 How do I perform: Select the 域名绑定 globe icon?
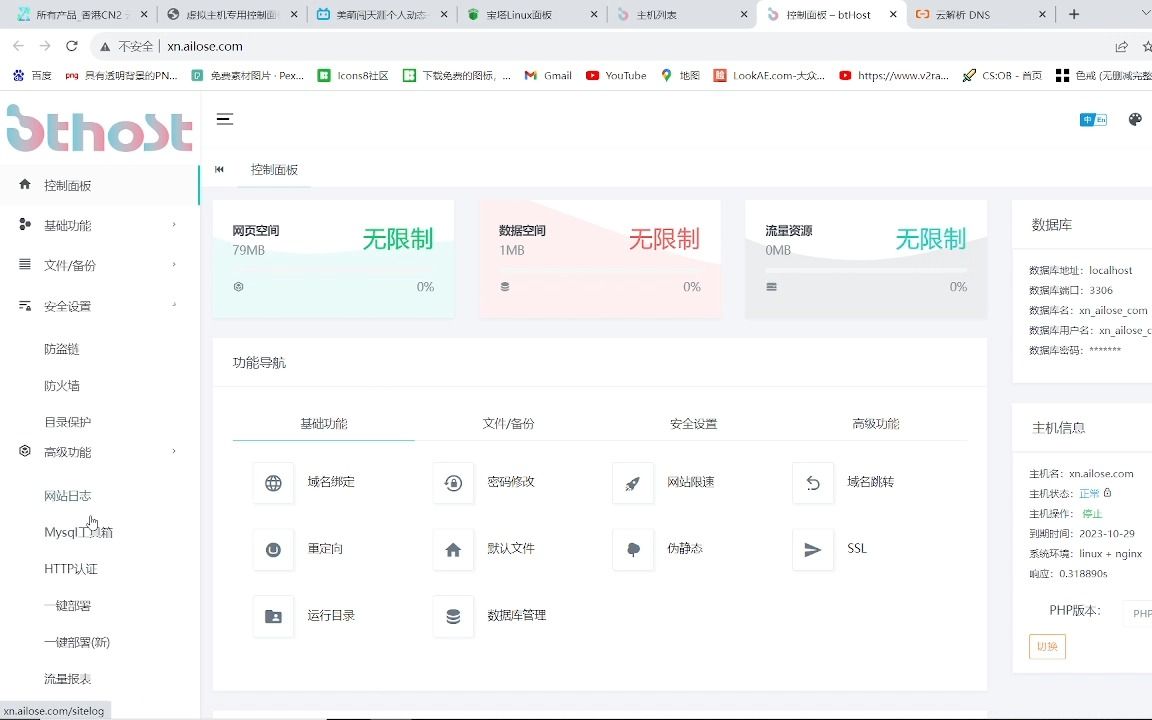coord(273,482)
